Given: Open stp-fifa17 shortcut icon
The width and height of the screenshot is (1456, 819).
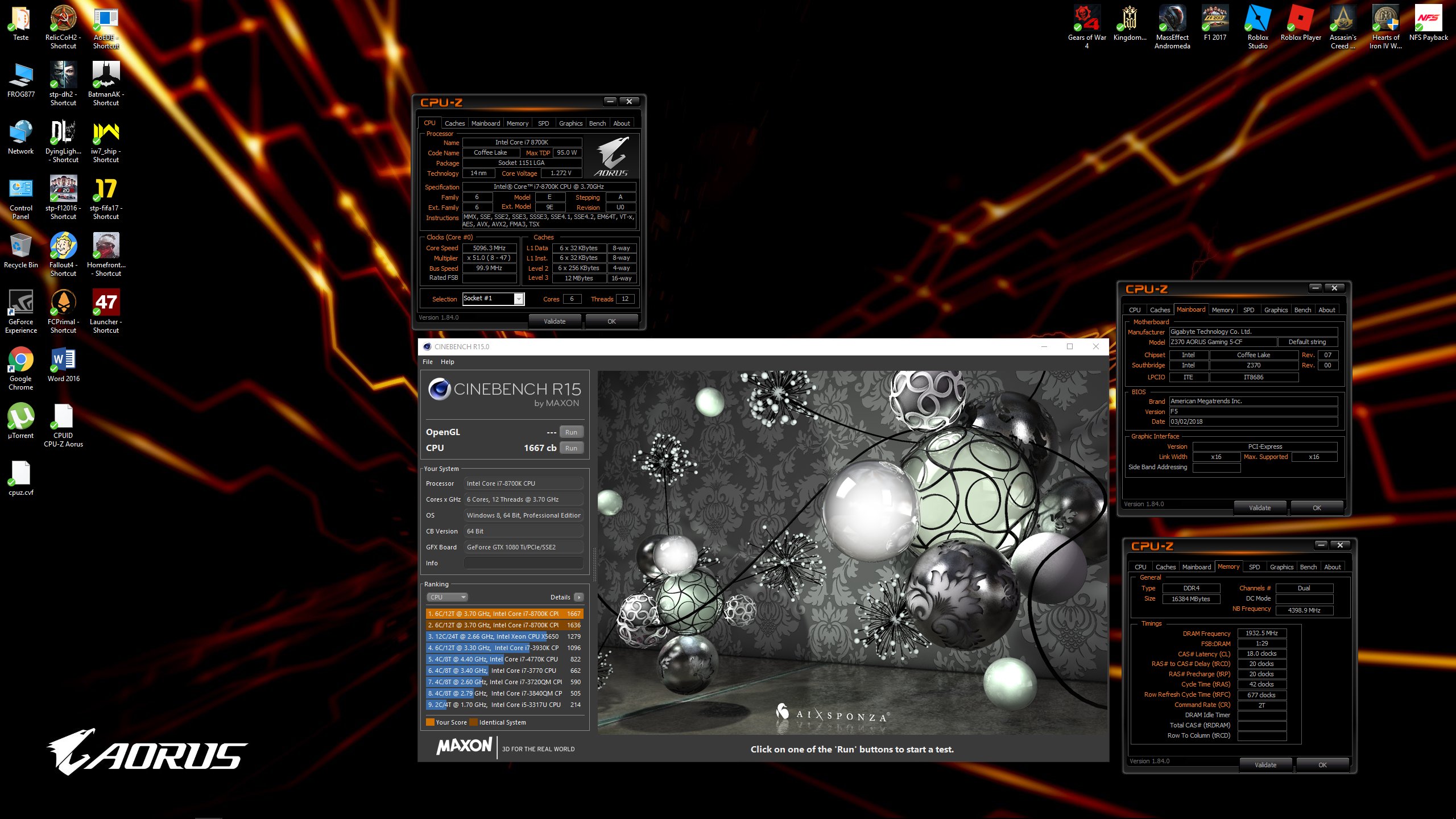Looking at the screenshot, I should [106, 197].
